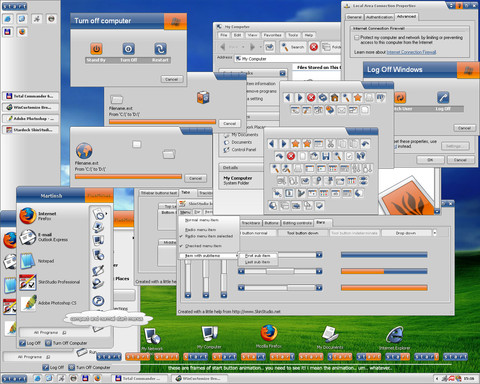This screenshot has width=480, height=384.
Task: Click Cancel in Log Off Windows dialog
Action: tap(464, 128)
